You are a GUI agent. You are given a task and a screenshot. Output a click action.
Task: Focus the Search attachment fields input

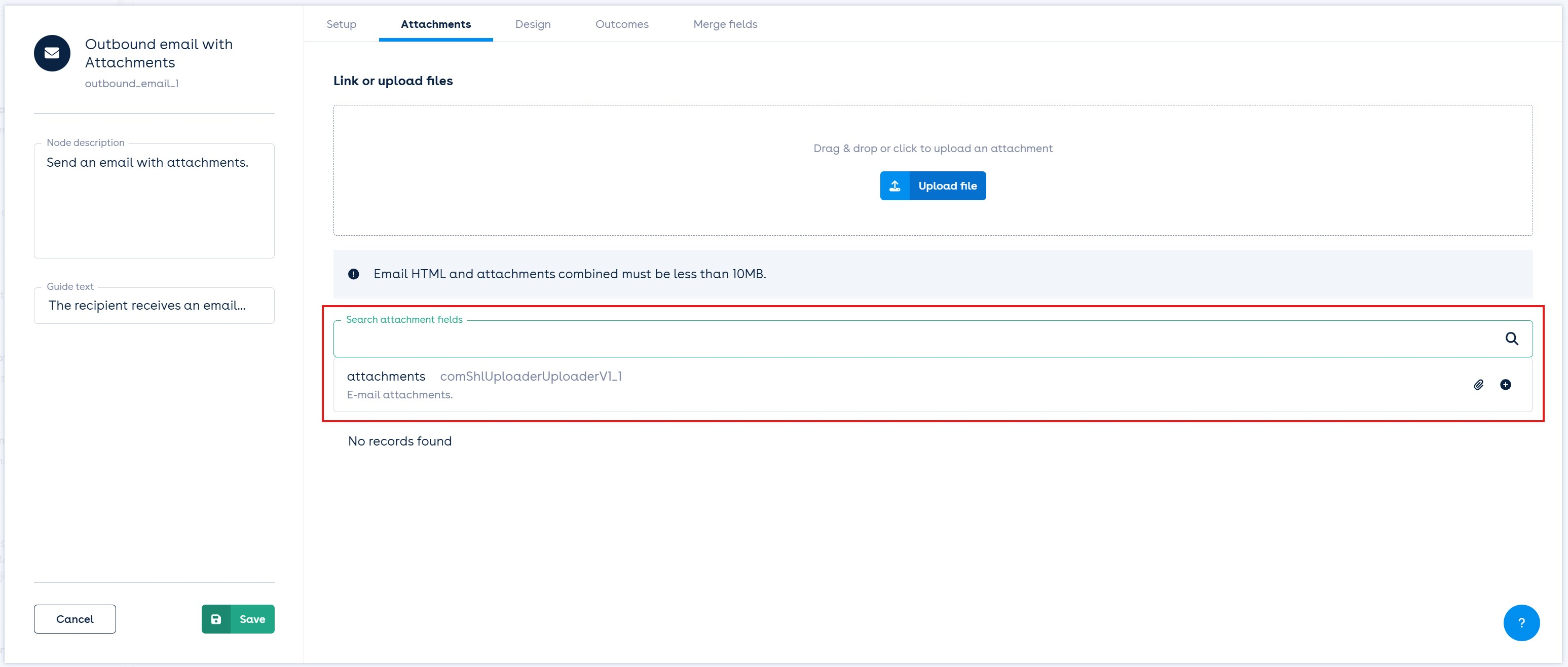pyautogui.click(x=932, y=339)
